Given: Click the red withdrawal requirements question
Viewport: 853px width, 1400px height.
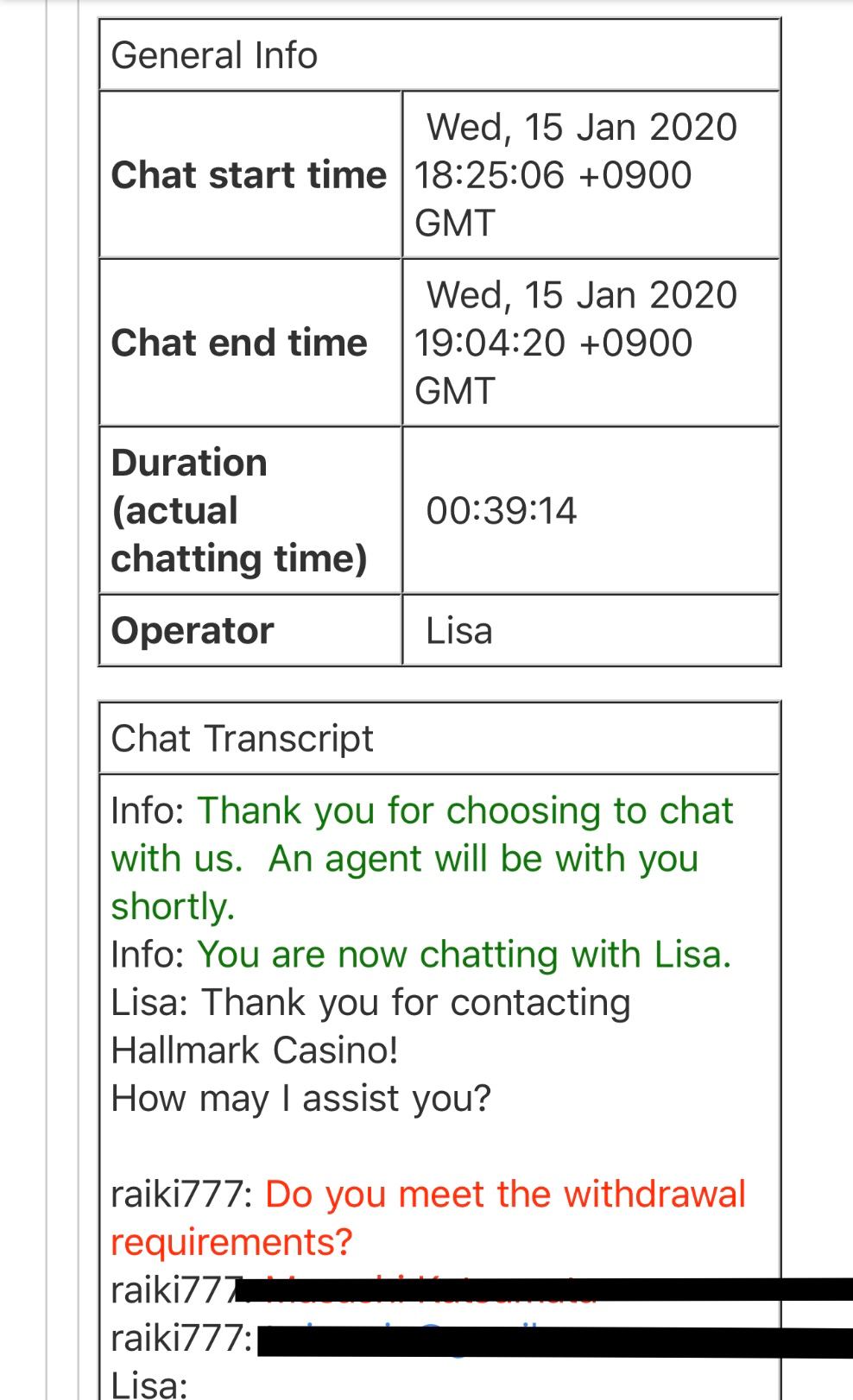Looking at the screenshot, I should click(x=505, y=1195).
